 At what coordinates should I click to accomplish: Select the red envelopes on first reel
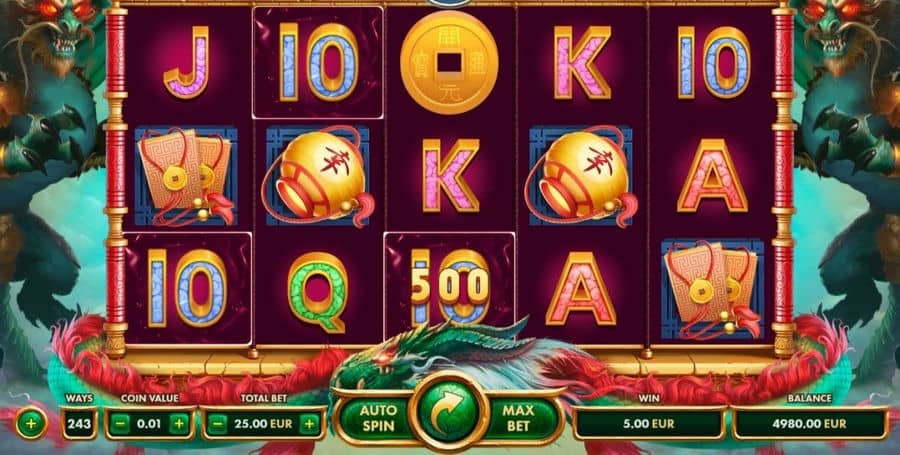(x=185, y=176)
